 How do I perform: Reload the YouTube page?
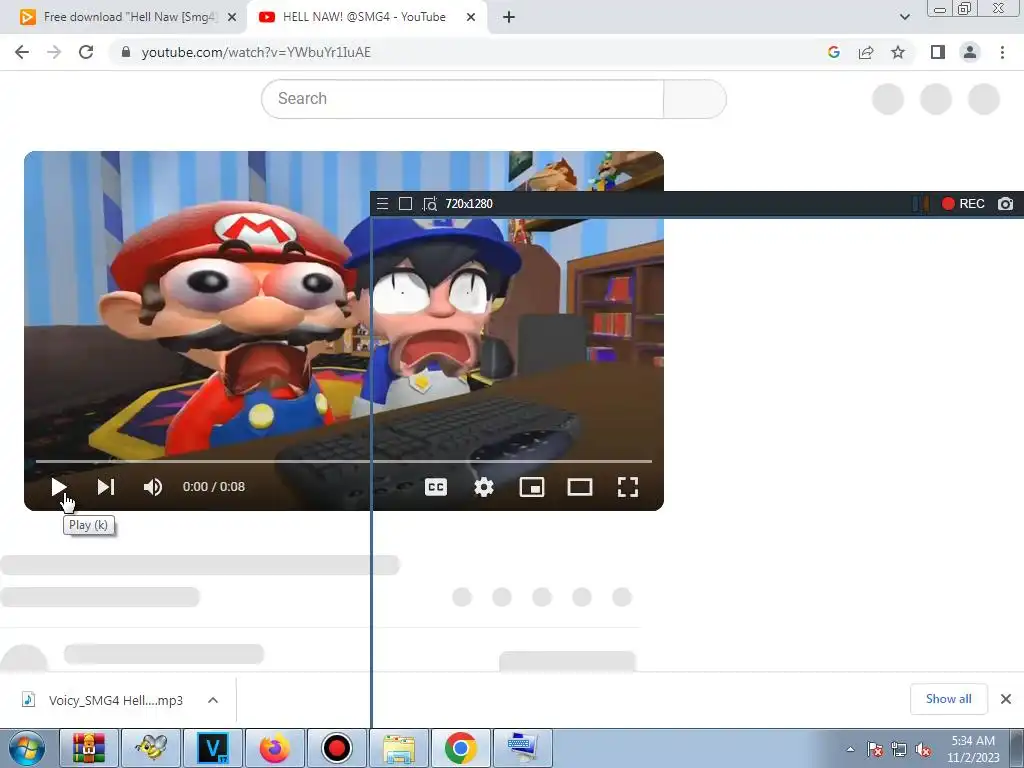[x=86, y=52]
